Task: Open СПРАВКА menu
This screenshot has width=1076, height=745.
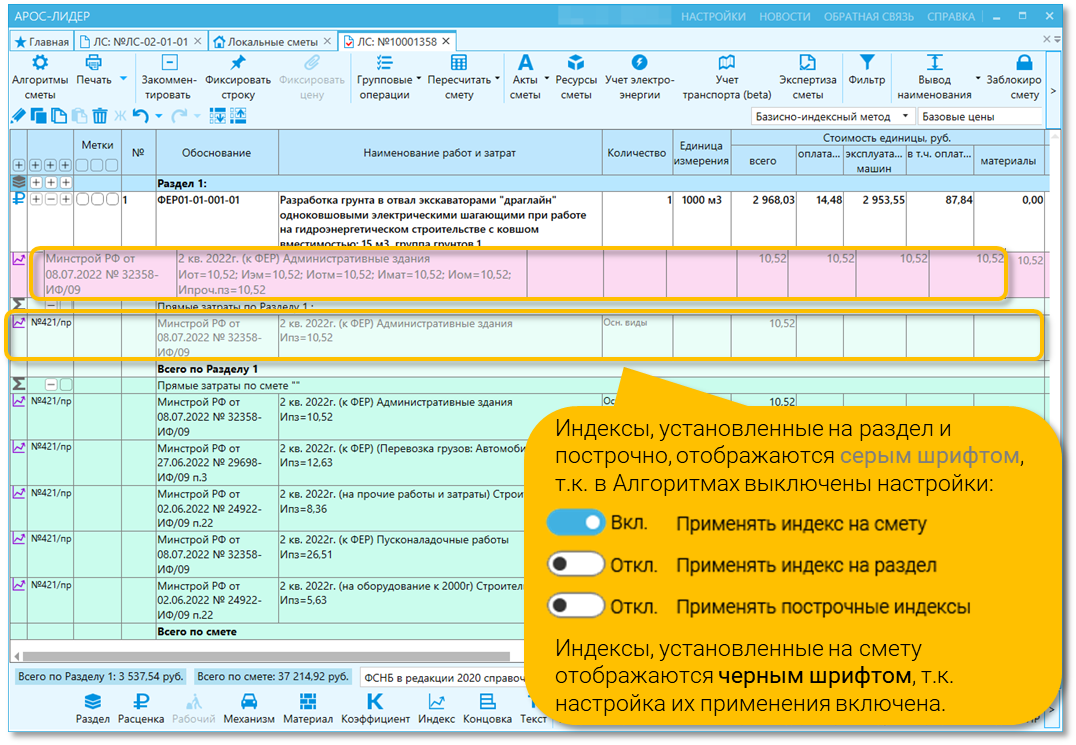Action: pyautogui.click(x=950, y=16)
